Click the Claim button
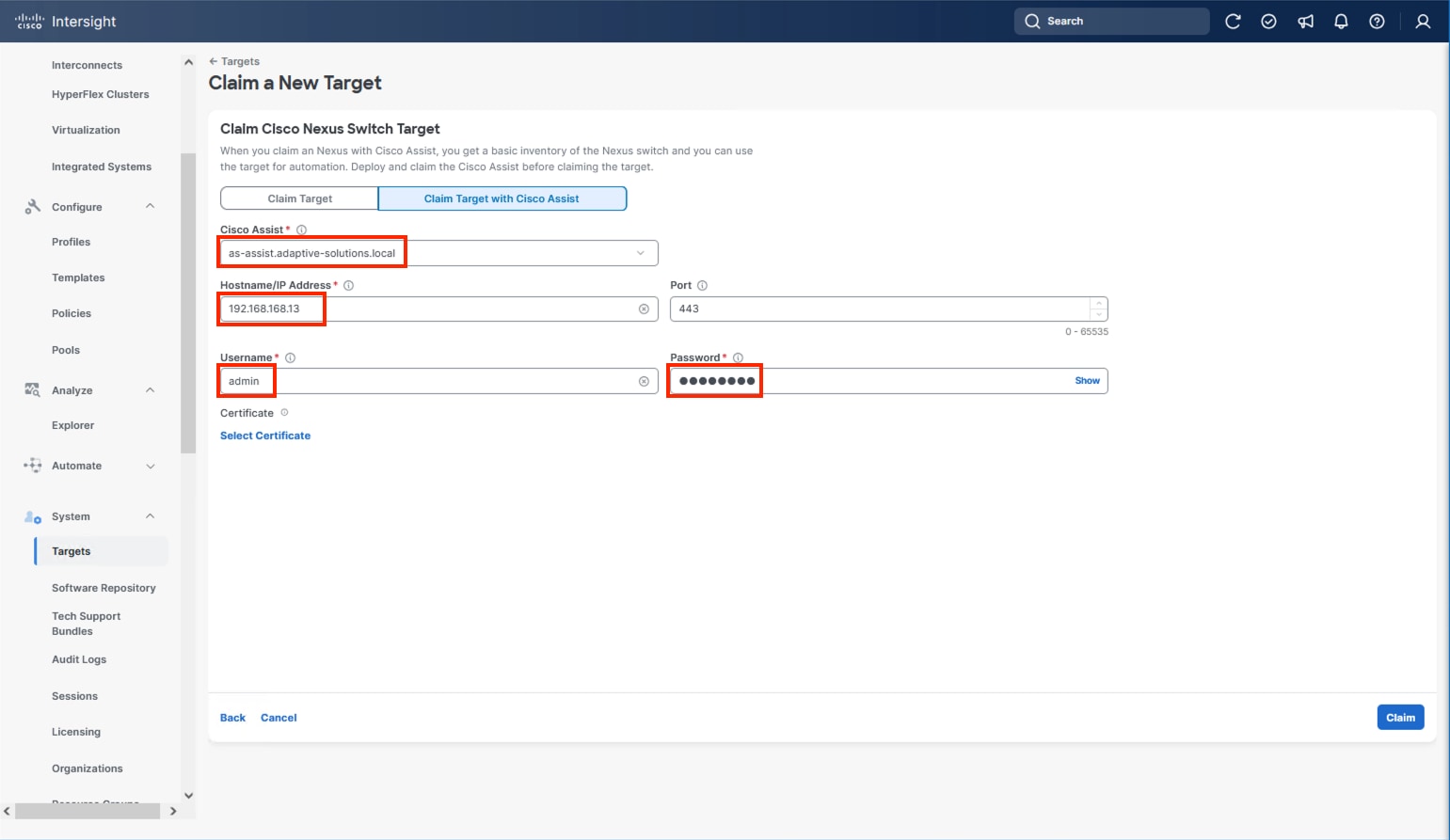The image size is (1450, 840). 1400,717
